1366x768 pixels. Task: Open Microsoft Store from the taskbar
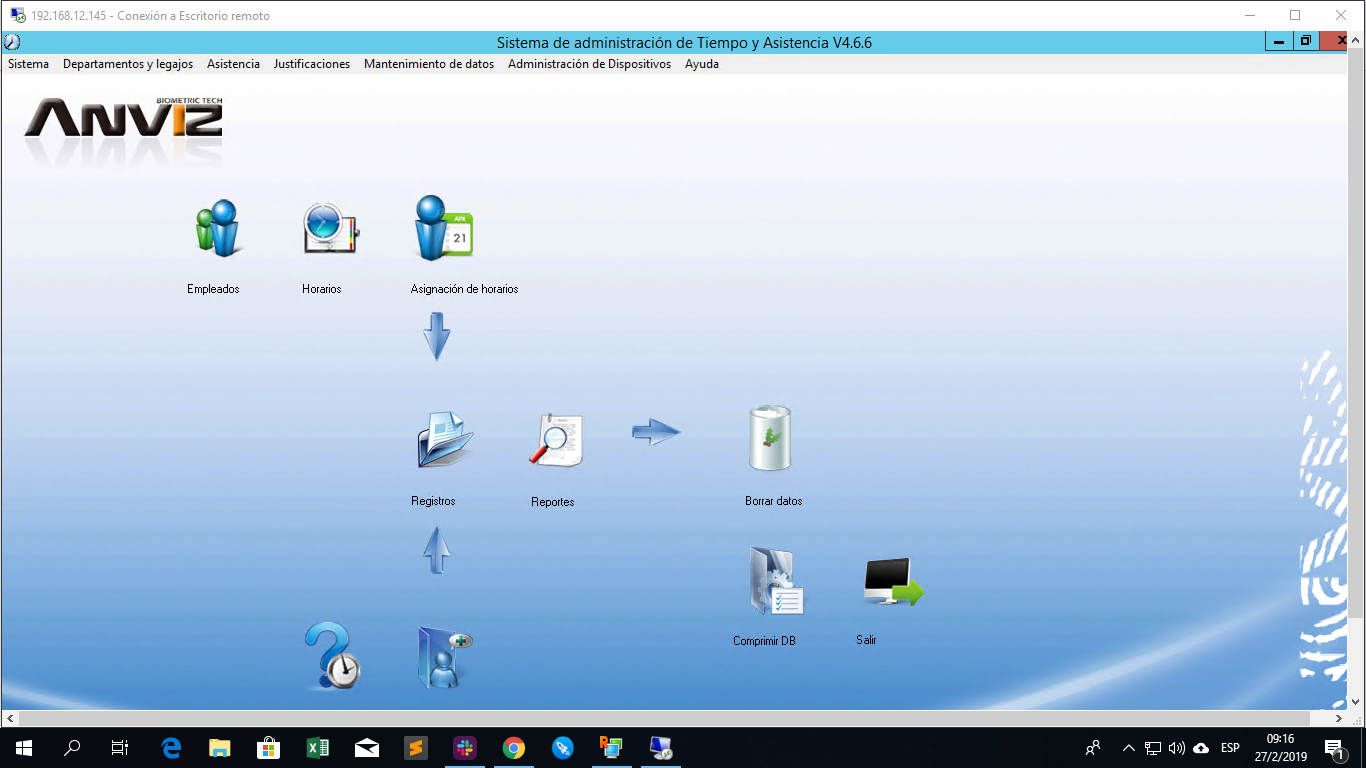(x=269, y=748)
